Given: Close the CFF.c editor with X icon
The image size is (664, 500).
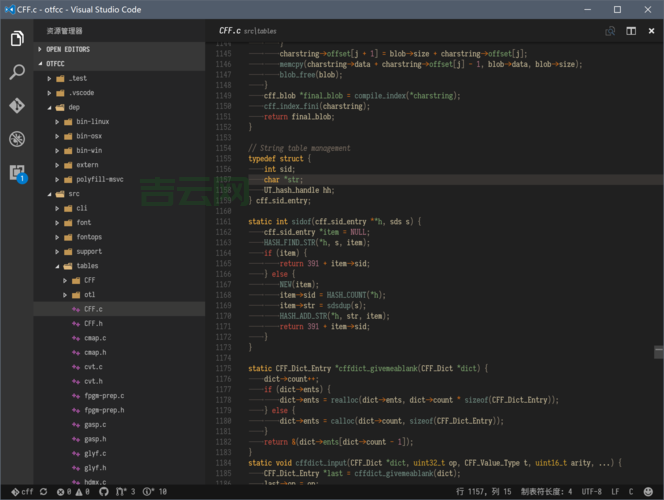Looking at the screenshot, I should (x=651, y=31).
